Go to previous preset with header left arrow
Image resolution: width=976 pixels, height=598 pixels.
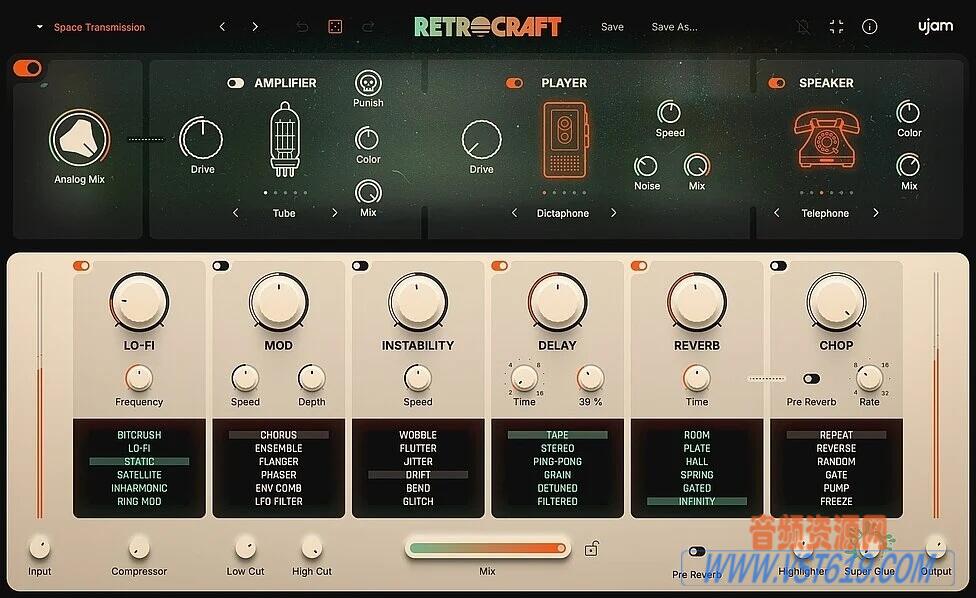[x=222, y=27]
